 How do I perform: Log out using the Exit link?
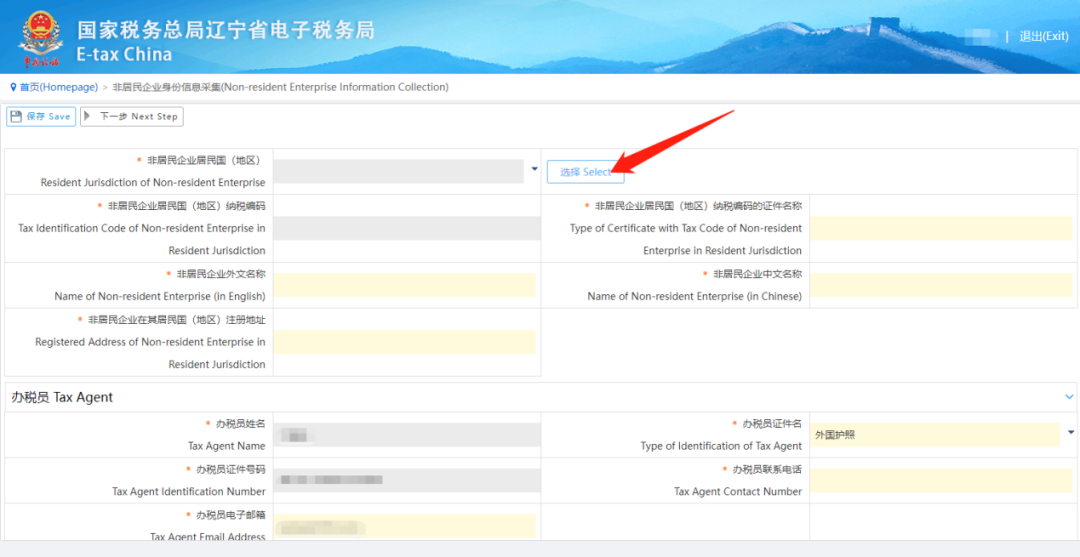(1043, 36)
